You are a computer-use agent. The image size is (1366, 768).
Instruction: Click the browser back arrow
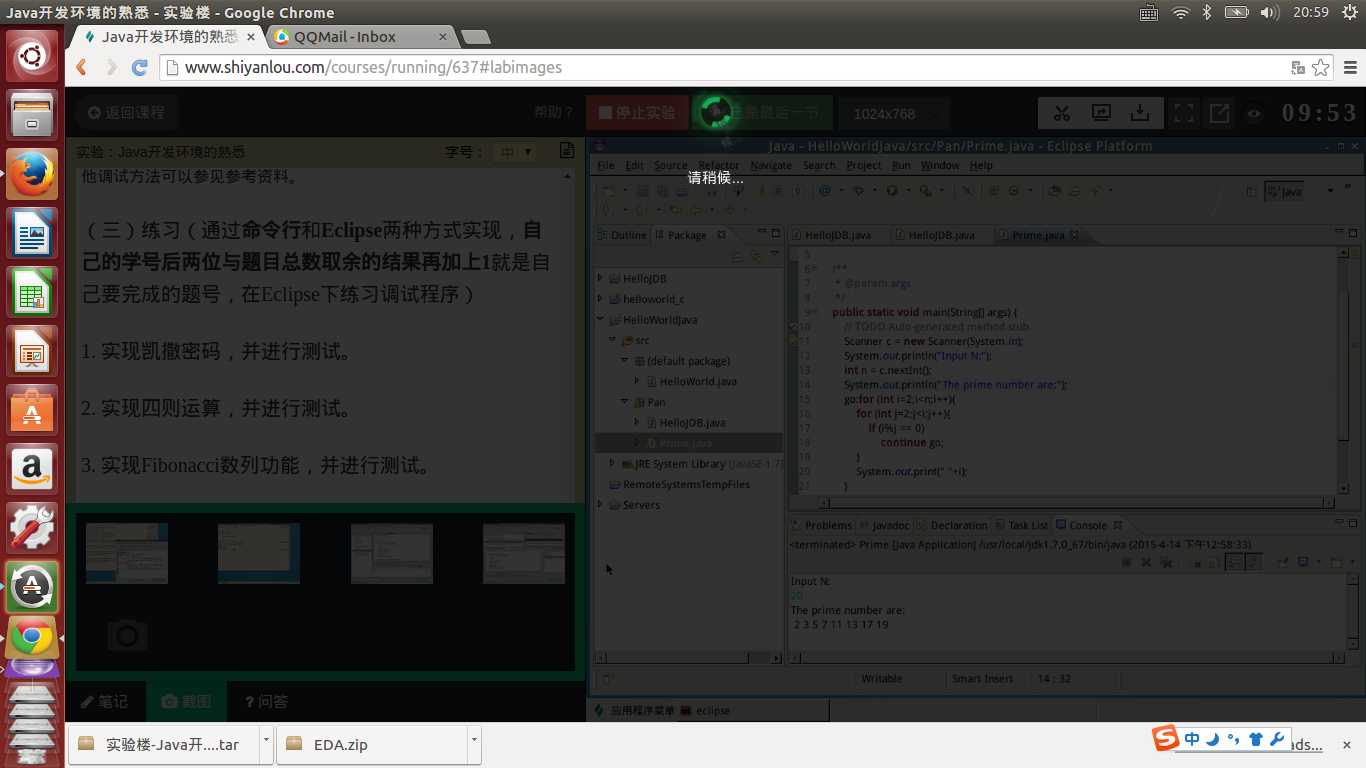click(x=82, y=67)
